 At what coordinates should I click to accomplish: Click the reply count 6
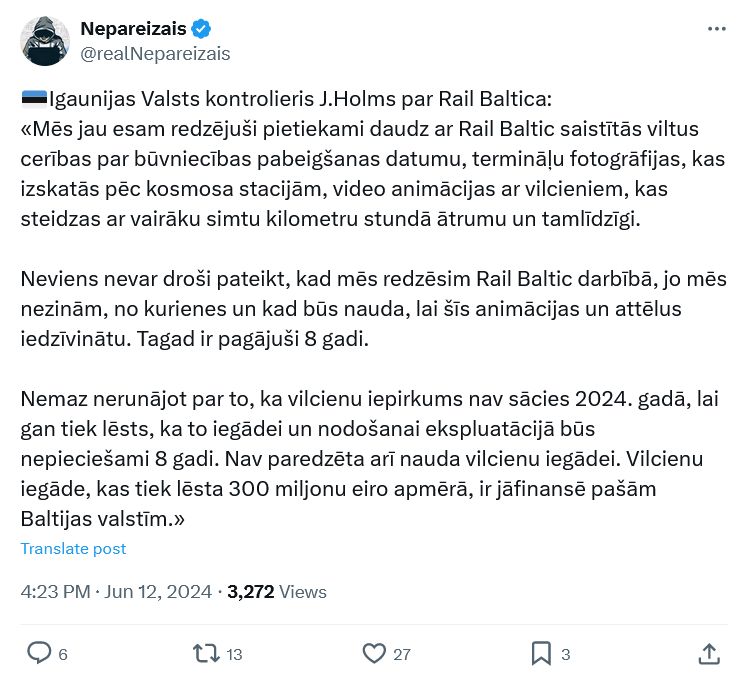pyautogui.click(x=63, y=654)
